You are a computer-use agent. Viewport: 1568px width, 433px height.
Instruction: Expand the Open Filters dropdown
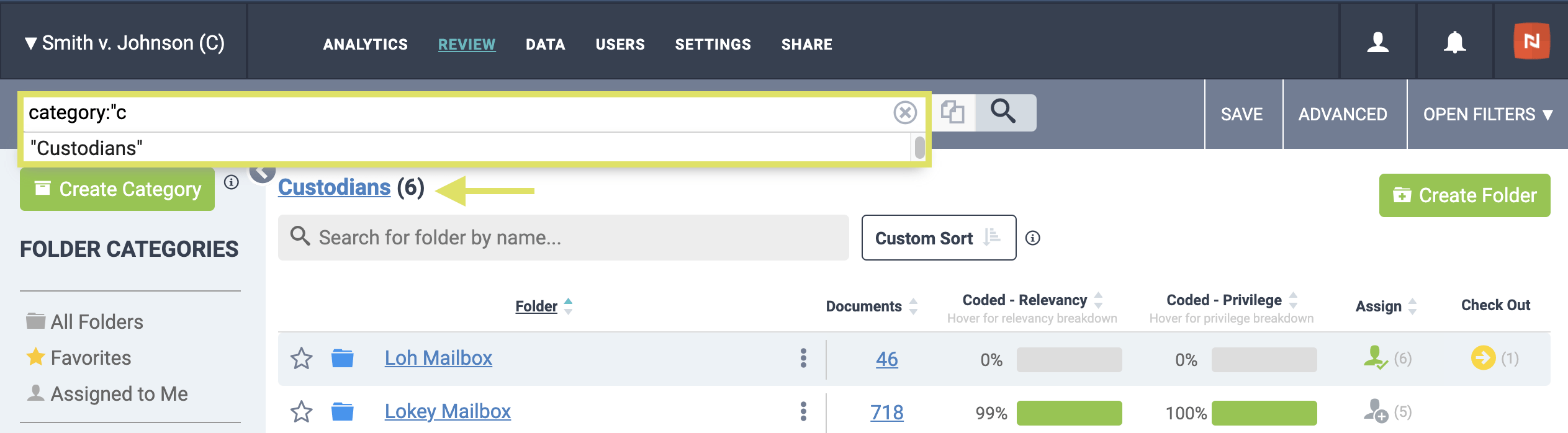1487,114
